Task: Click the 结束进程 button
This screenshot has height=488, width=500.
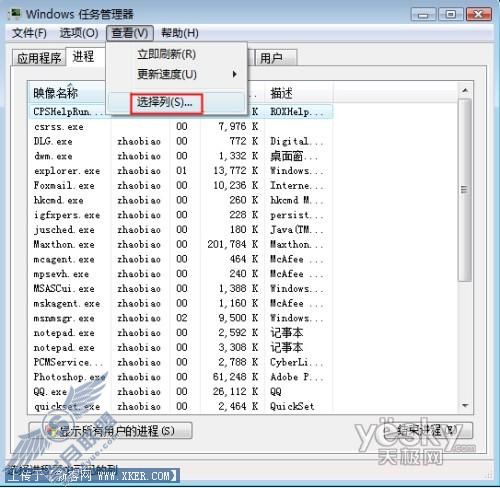Action: coord(428,431)
